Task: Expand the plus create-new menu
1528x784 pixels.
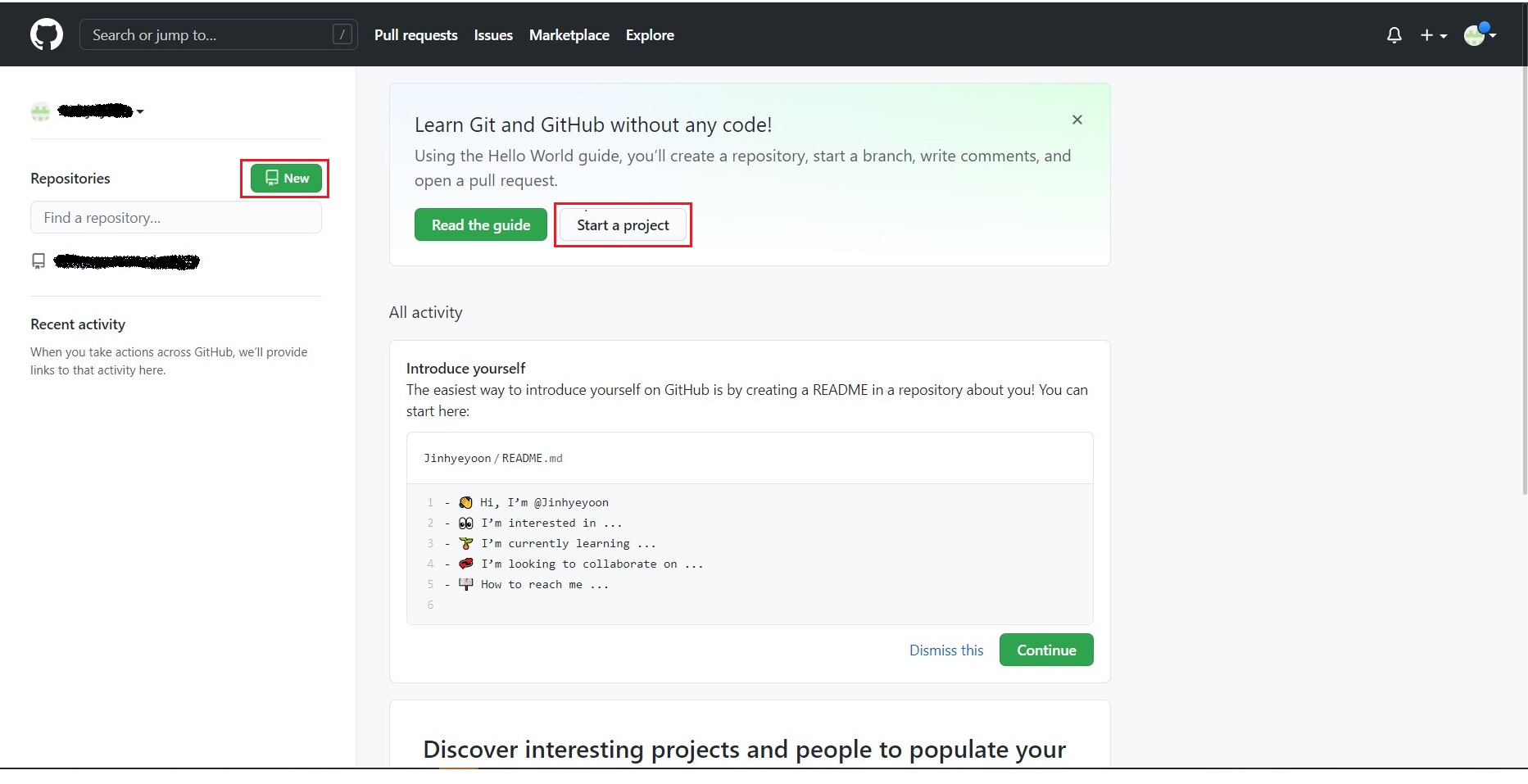Action: click(1434, 35)
